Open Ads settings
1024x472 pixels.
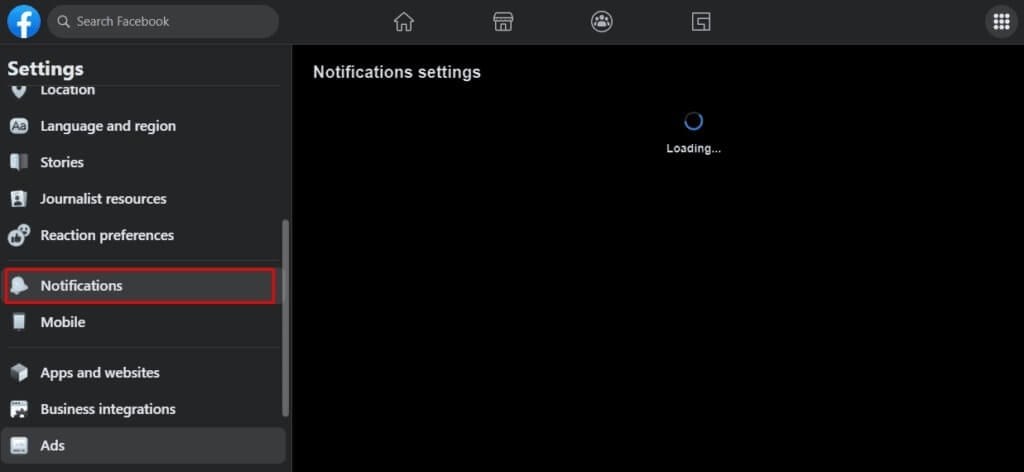click(x=143, y=446)
